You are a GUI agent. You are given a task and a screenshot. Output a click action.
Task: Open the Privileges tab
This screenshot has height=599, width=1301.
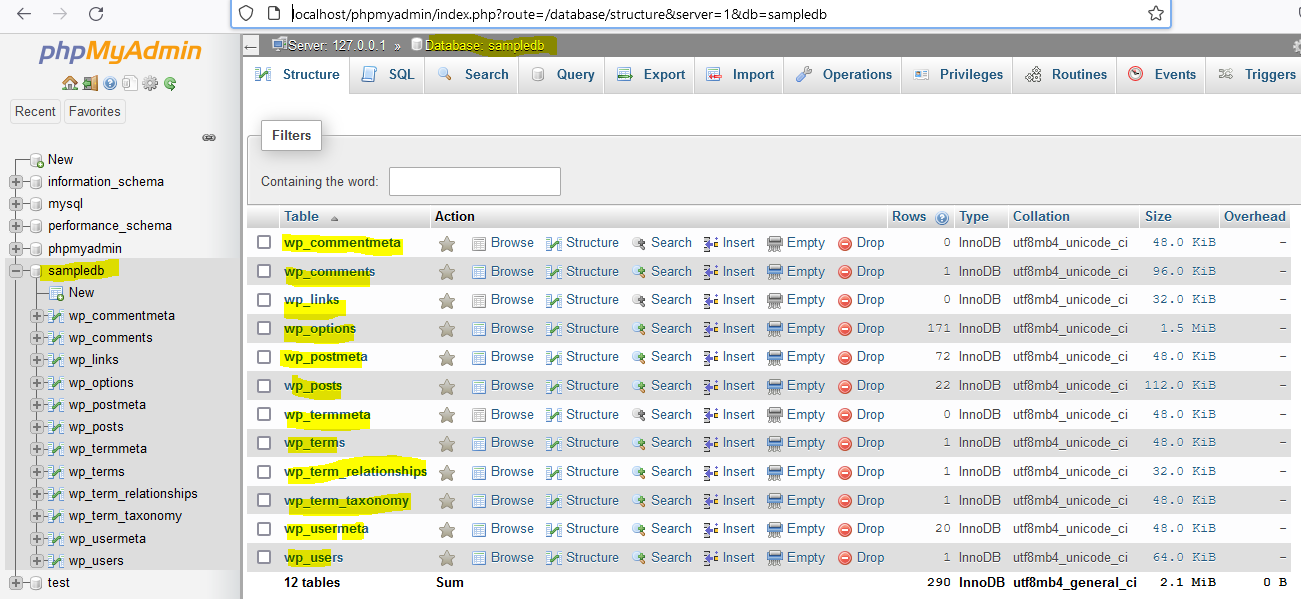coord(957,75)
